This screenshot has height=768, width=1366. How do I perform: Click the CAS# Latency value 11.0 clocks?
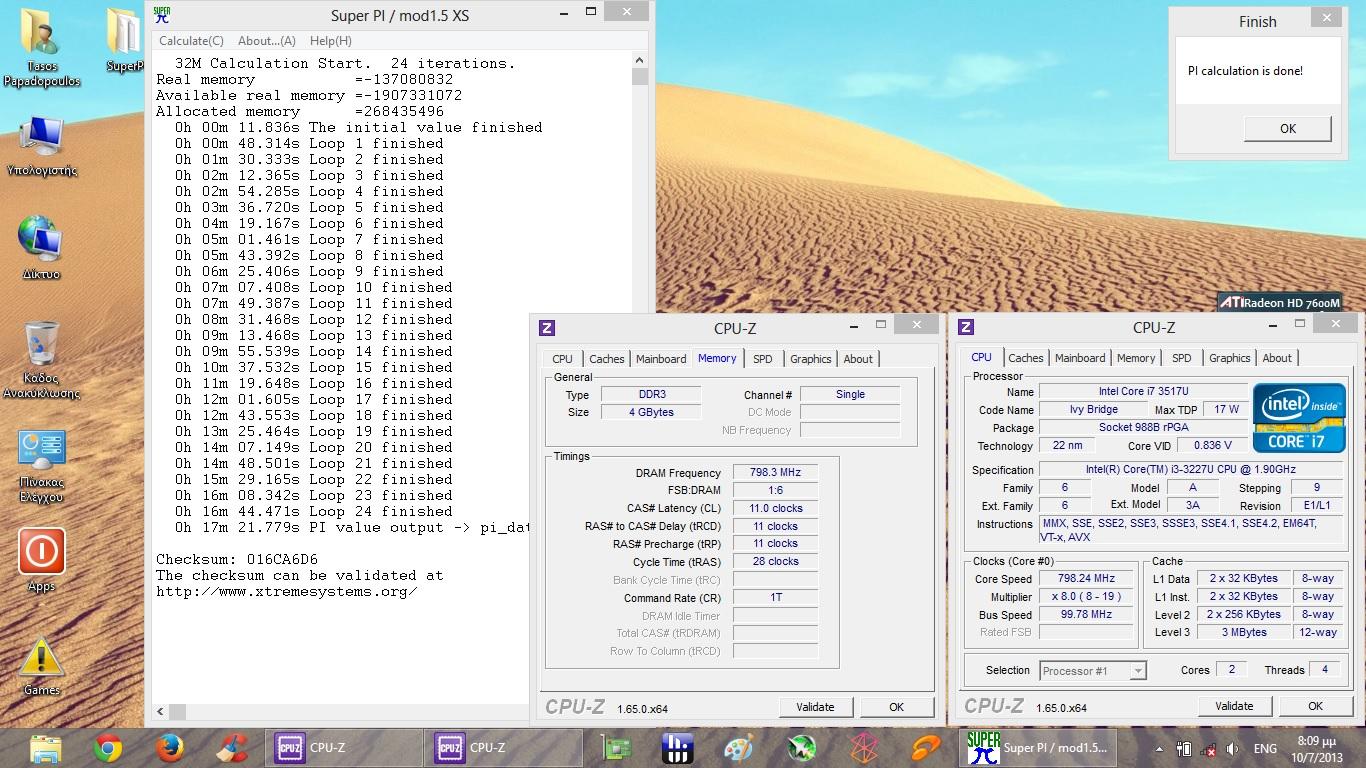(775, 509)
